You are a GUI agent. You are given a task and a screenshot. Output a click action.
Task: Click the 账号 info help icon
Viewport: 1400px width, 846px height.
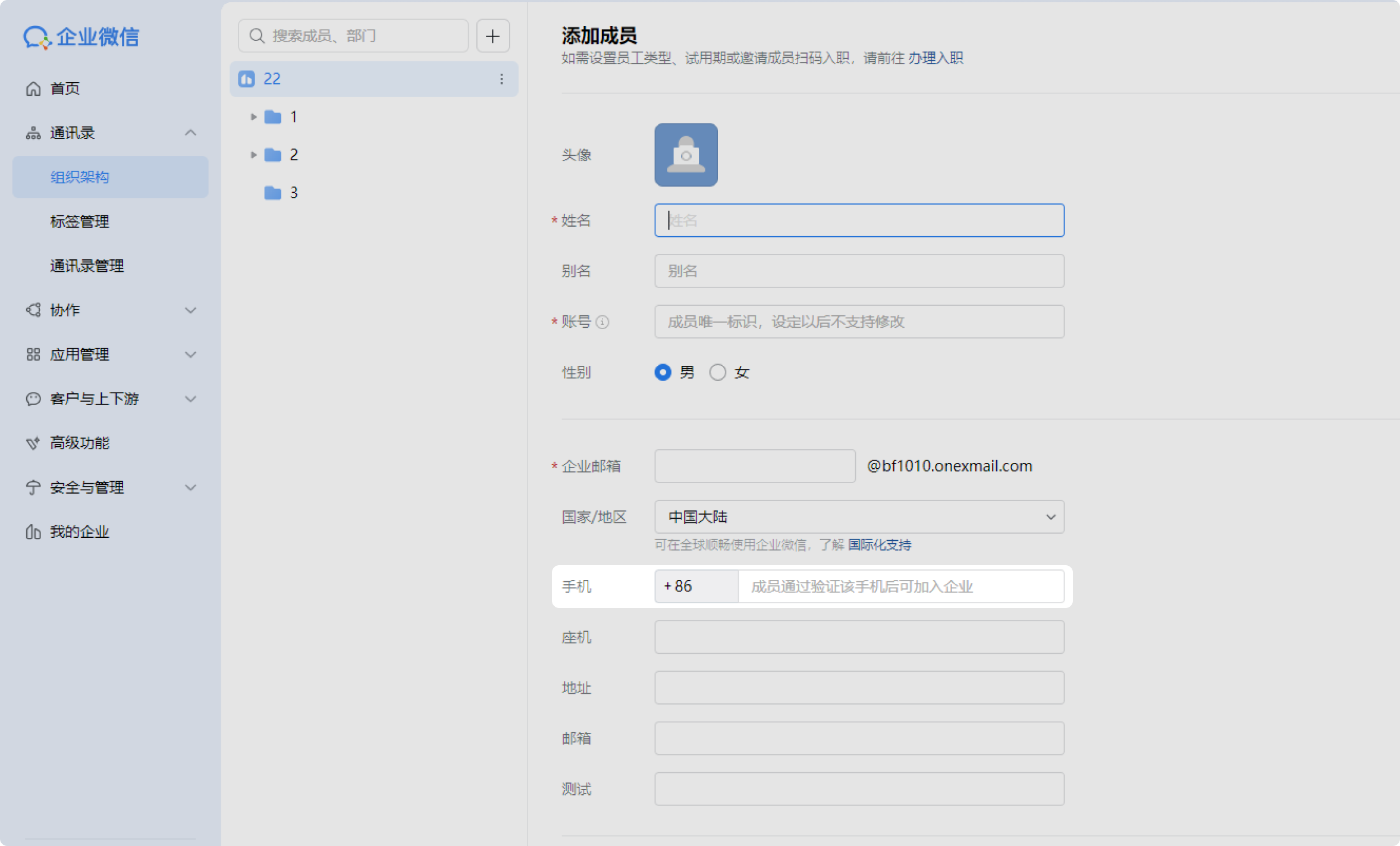(x=602, y=322)
